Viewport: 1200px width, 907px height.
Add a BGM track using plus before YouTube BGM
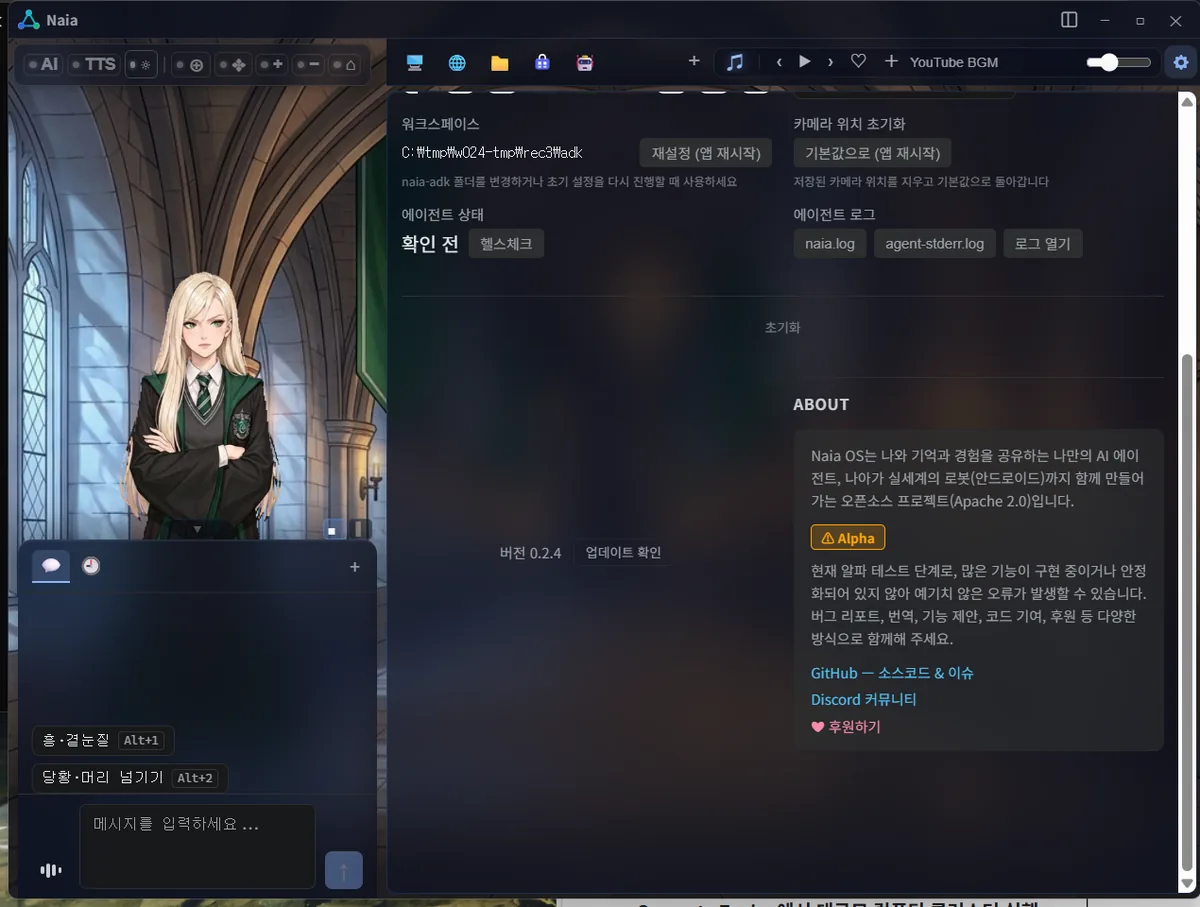[891, 62]
